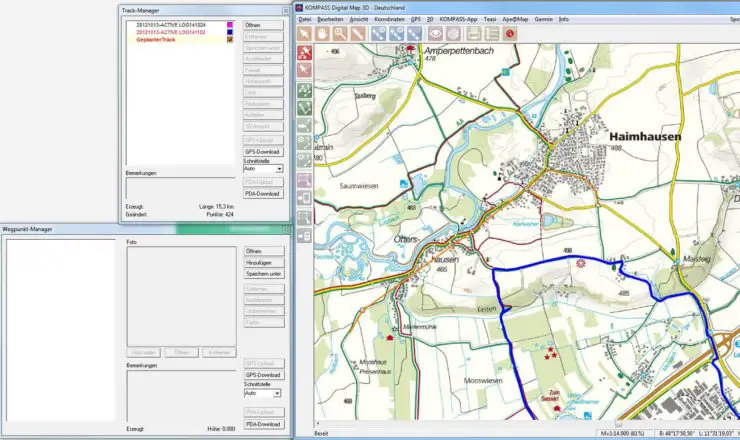Open the 3D menu
Viewport: 740px width, 440px height.
pos(430,19)
